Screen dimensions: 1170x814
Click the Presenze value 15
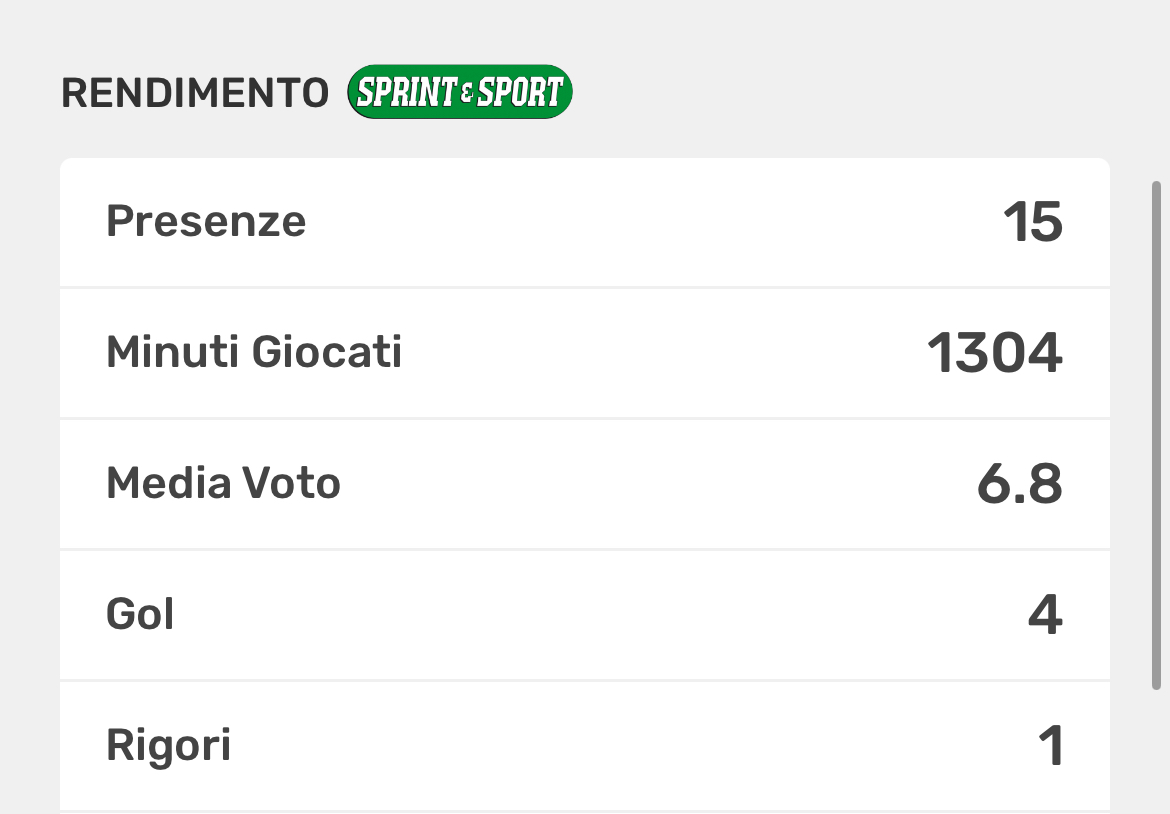coord(1033,222)
